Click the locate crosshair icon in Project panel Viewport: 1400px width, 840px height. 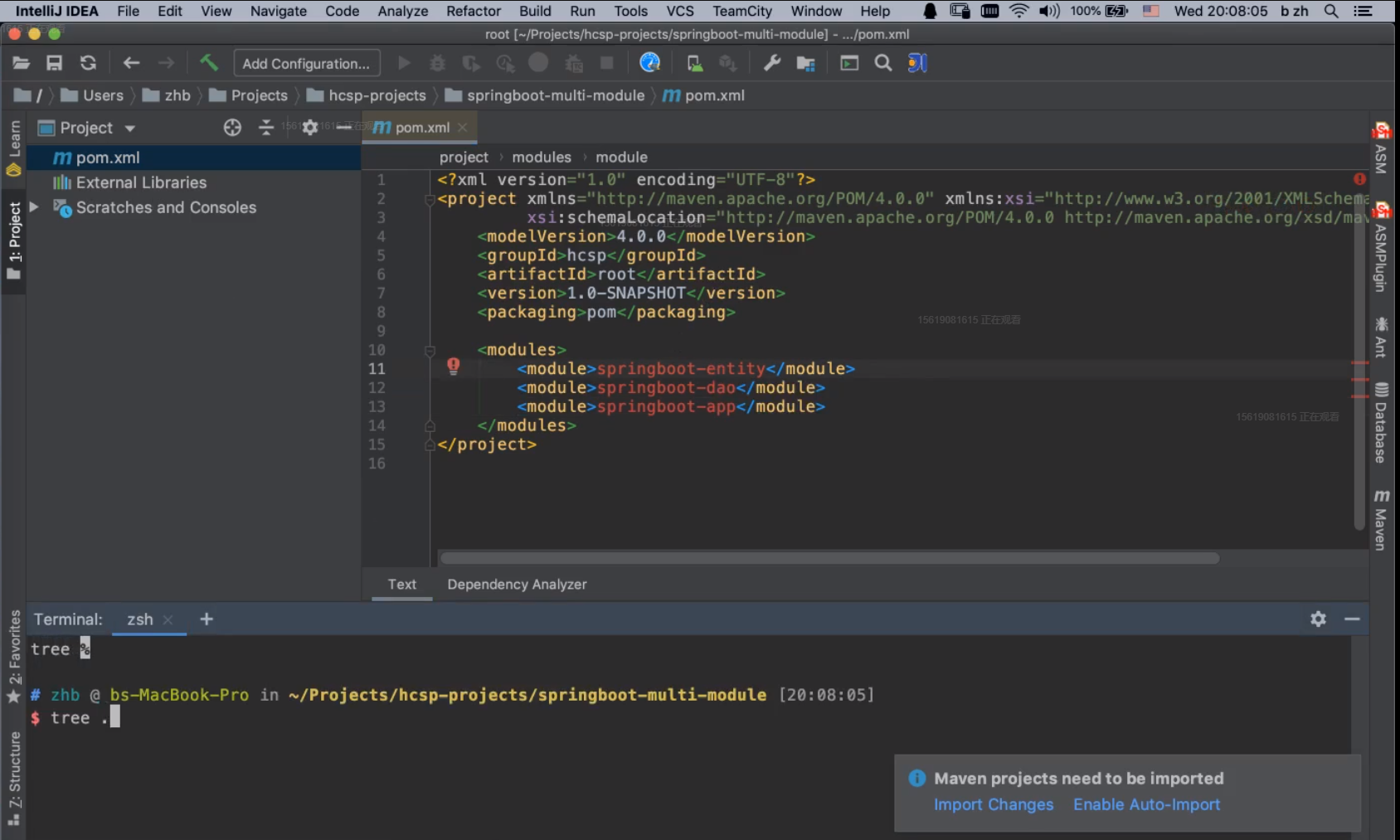pos(232,128)
